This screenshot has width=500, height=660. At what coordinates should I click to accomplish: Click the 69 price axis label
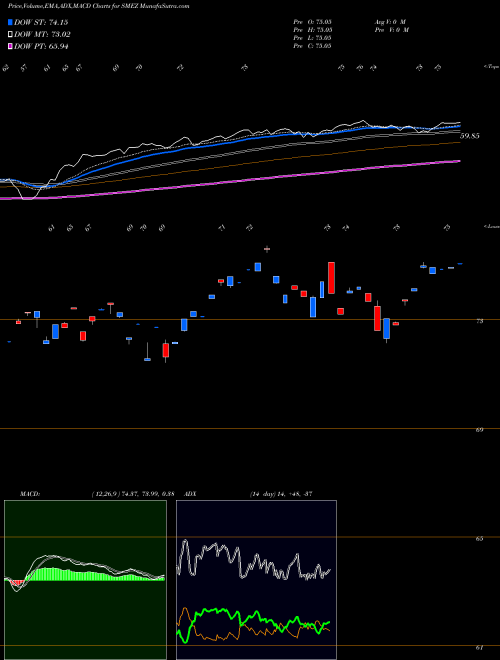click(x=479, y=430)
